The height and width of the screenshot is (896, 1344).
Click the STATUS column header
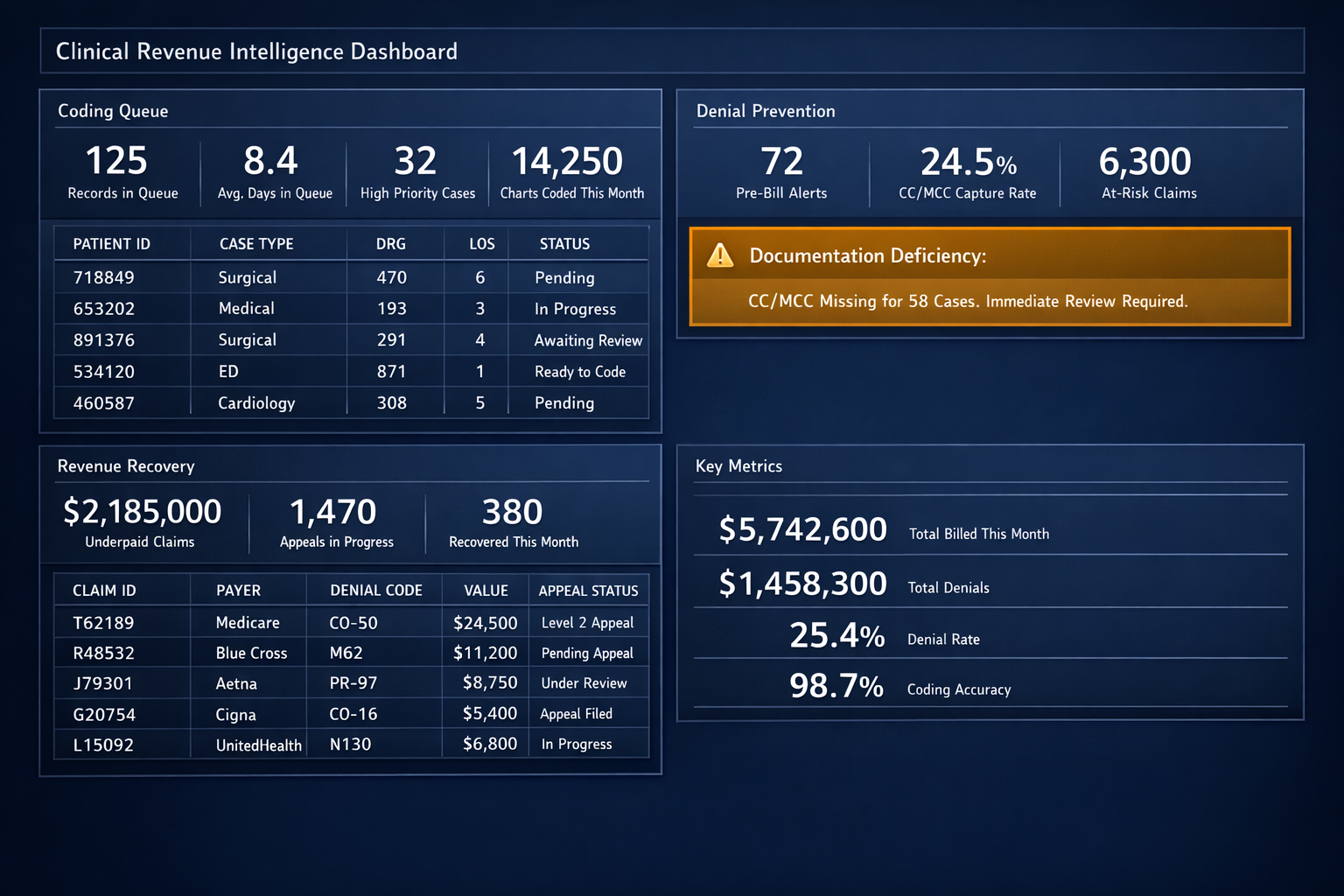coord(564,243)
